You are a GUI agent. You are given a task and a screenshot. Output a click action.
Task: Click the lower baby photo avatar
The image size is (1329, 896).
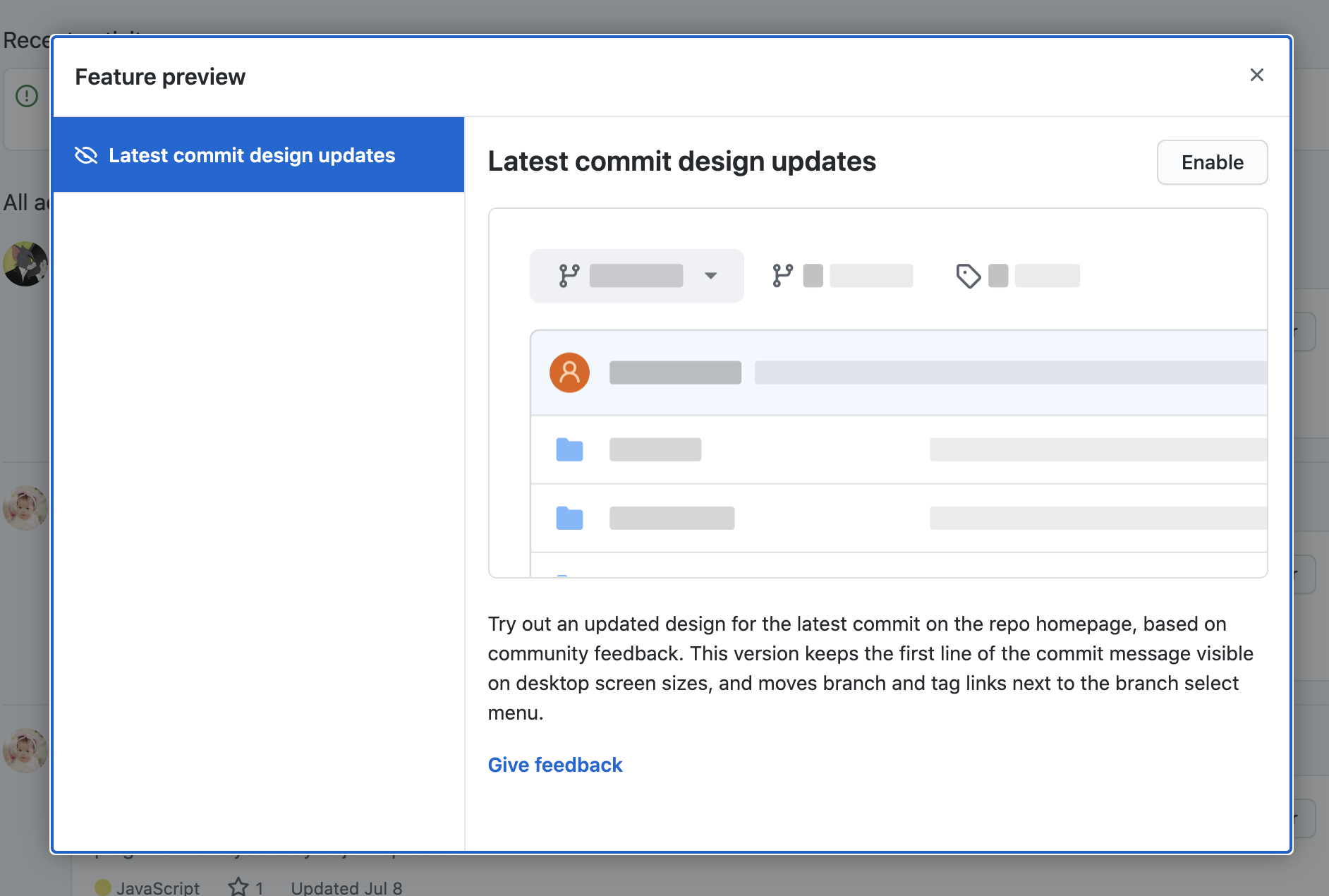pyautogui.click(x=25, y=750)
